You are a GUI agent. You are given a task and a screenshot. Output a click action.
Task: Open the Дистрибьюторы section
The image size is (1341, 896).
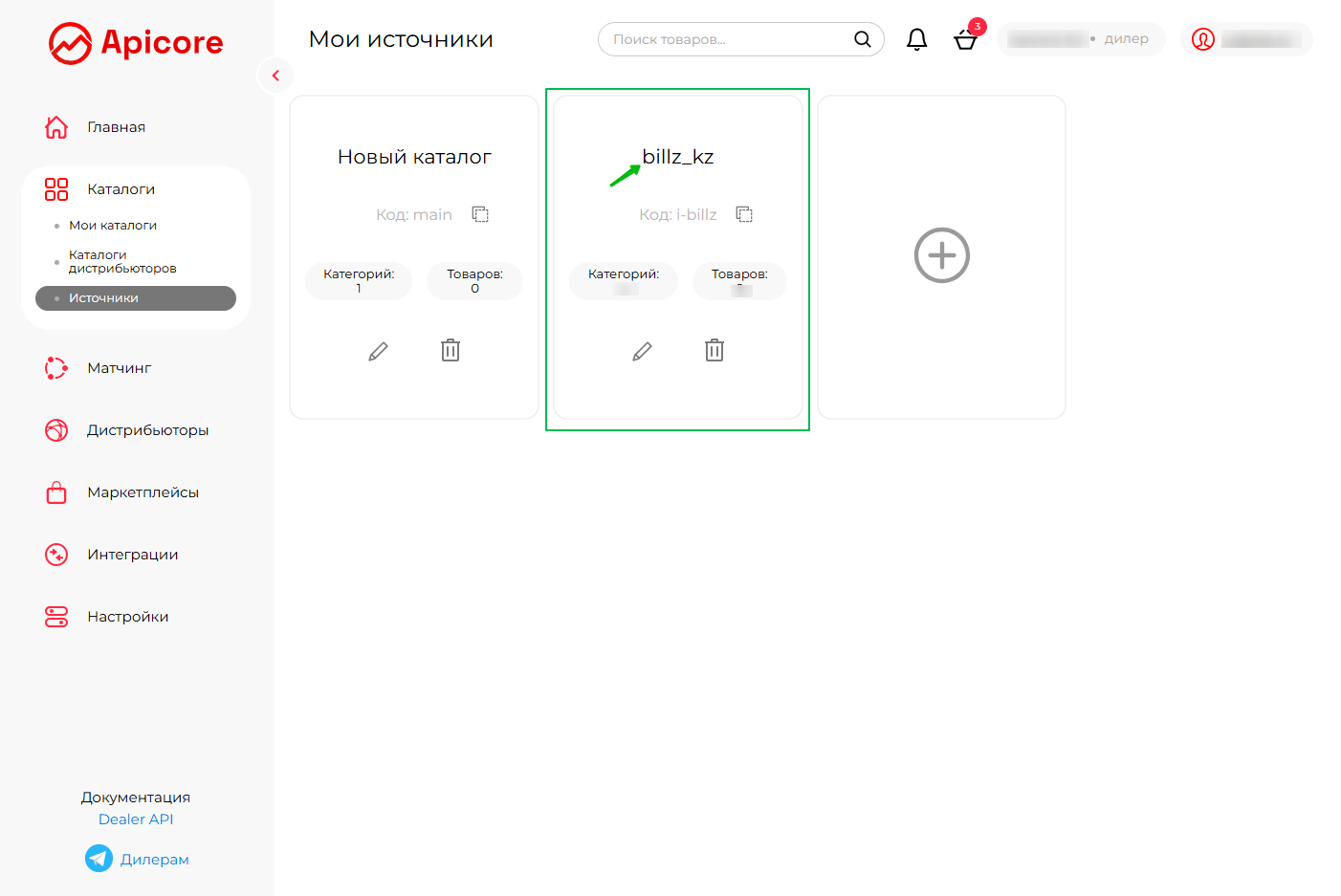pyautogui.click(x=147, y=430)
